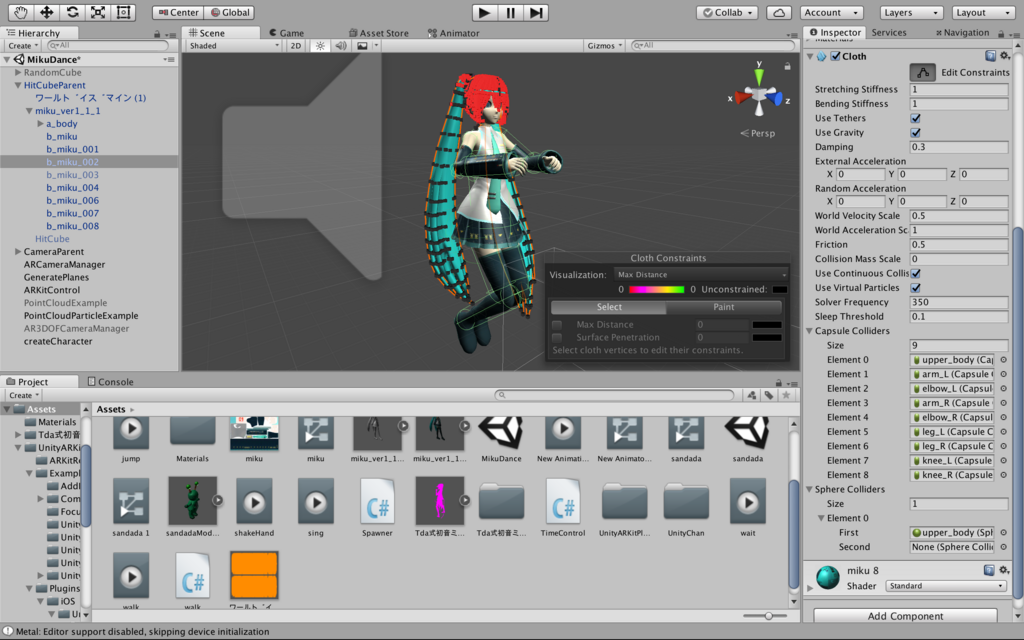Open the Visualization Max Distance dropdown
The height and width of the screenshot is (640, 1024).
pyautogui.click(x=701, y=275)
